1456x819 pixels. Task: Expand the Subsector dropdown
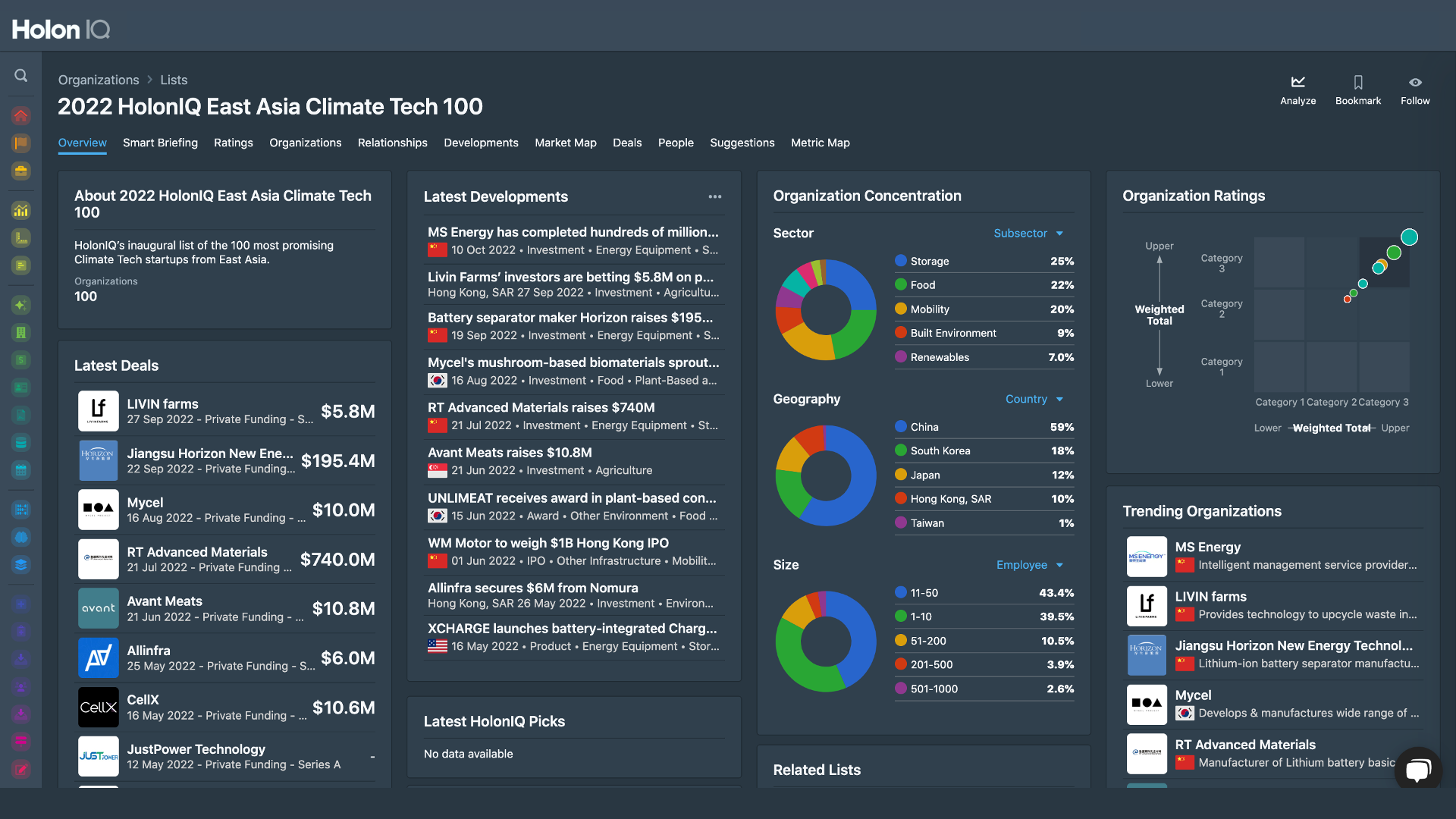(1028, 234)
